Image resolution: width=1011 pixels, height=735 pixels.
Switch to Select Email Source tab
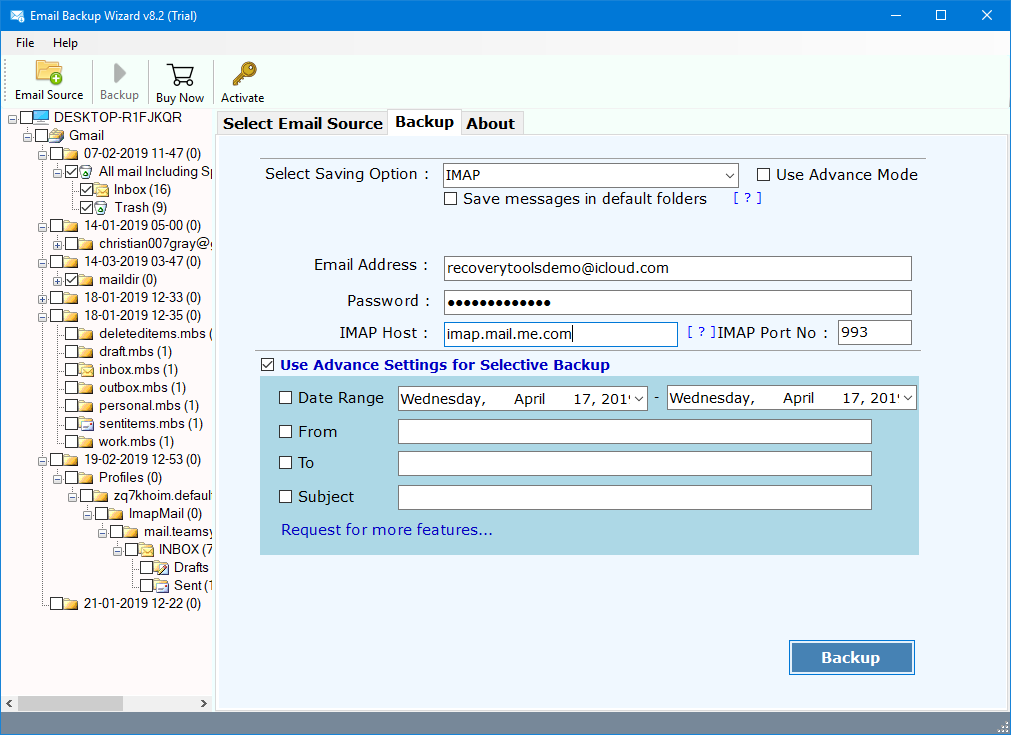pyautogui.click(x=302, y=123)
